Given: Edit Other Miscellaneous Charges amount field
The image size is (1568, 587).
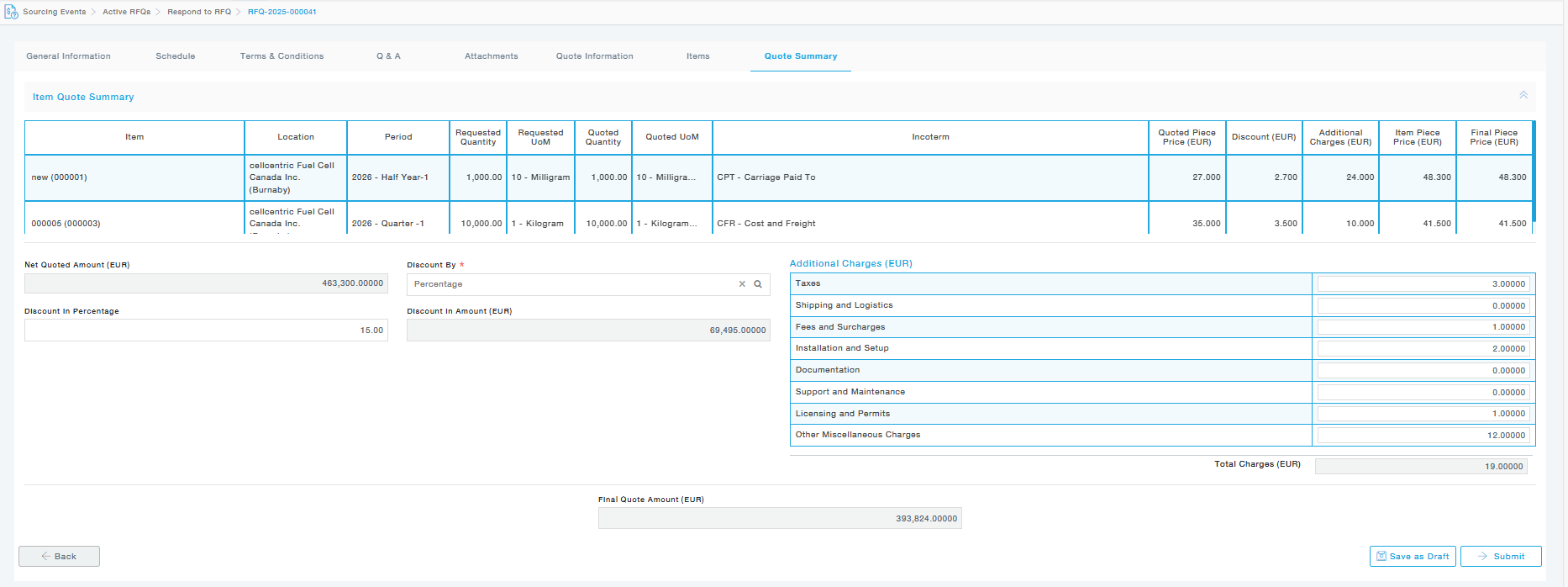Looking at the screenshot, I should click(x=1423, y=436).
